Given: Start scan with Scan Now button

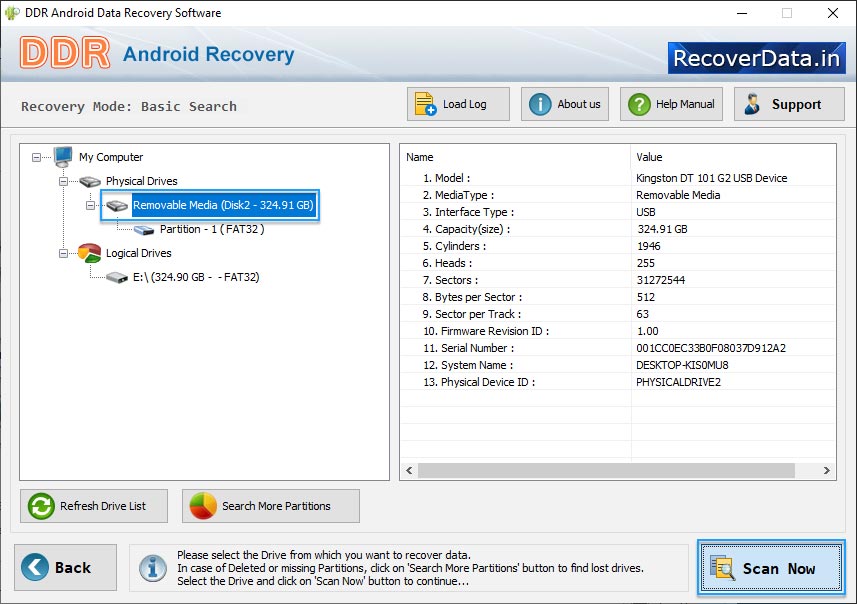Looking at the screenshot, I should click(x=771, y=567).
